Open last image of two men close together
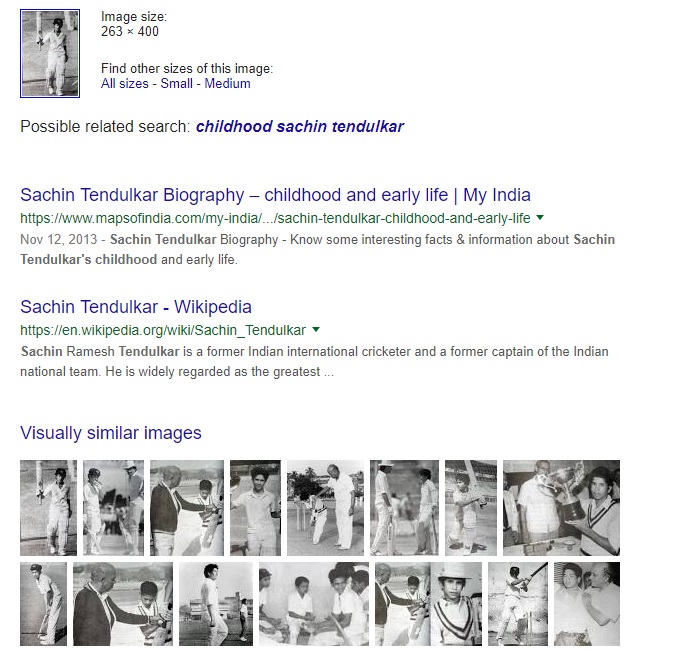Image resolution: width=687 pixels, height=656 pixels. coord(587,604)
